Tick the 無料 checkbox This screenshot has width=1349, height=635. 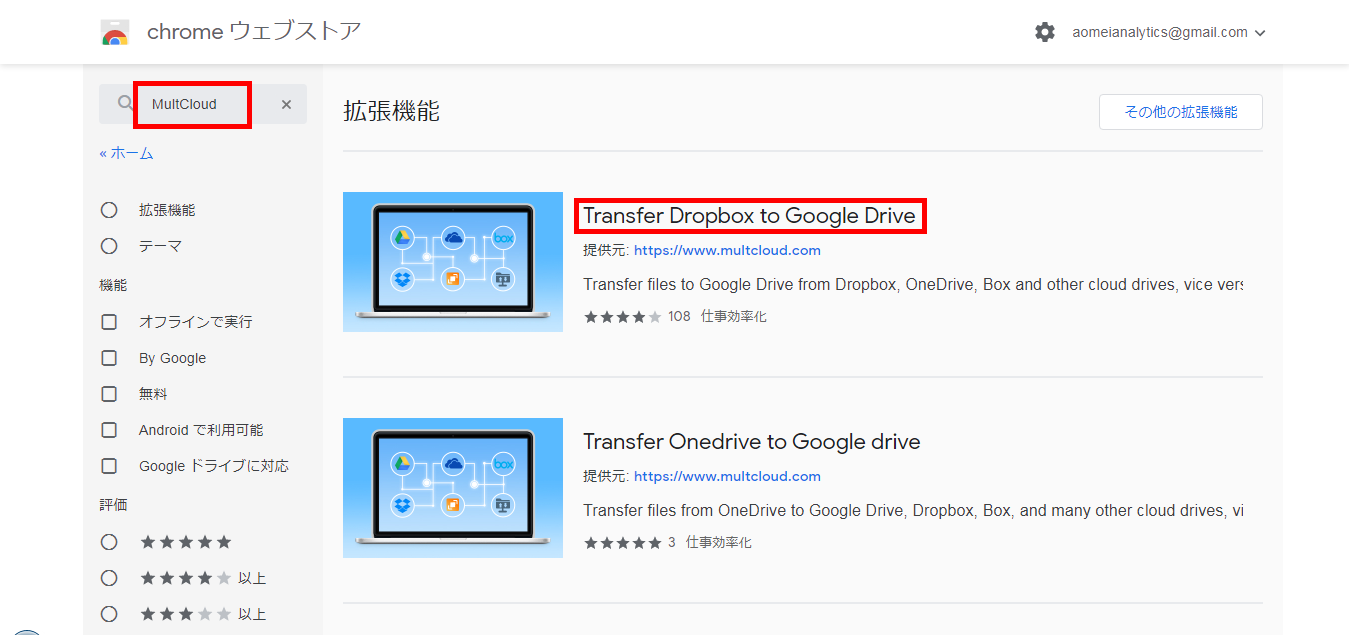(x=109, y=394)
